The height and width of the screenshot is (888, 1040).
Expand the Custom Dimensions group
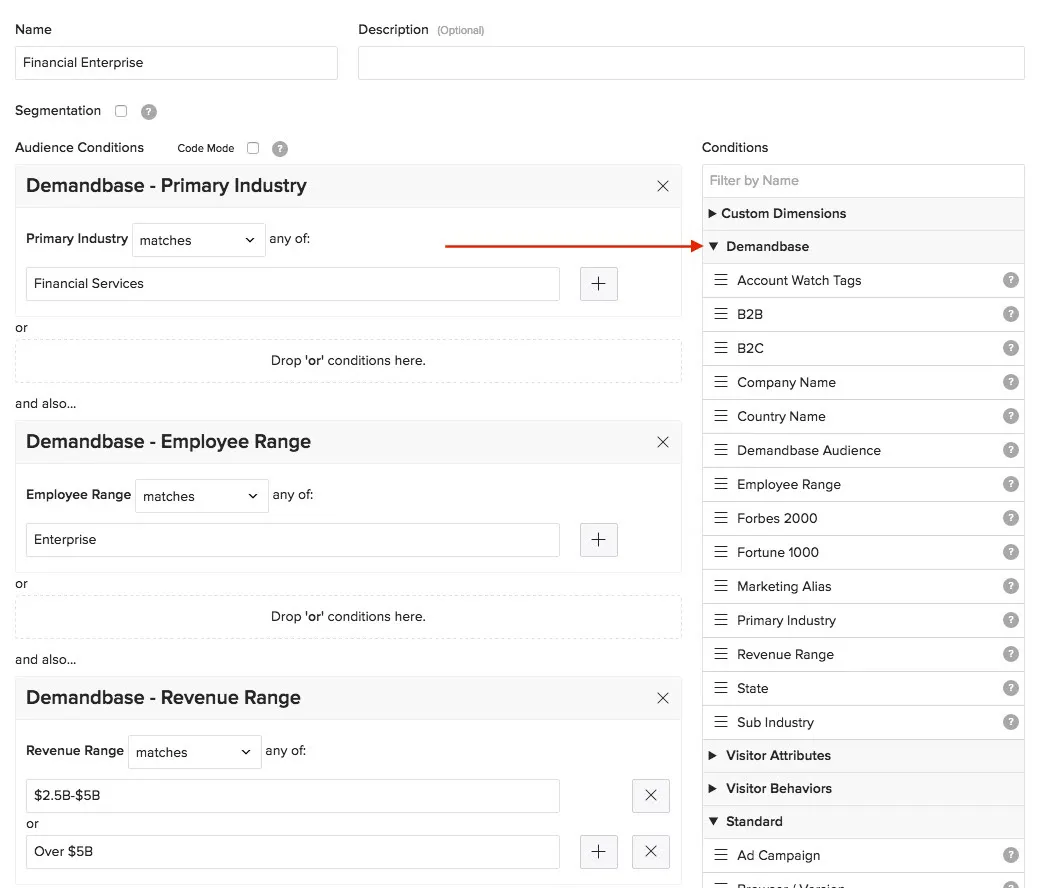863,214
